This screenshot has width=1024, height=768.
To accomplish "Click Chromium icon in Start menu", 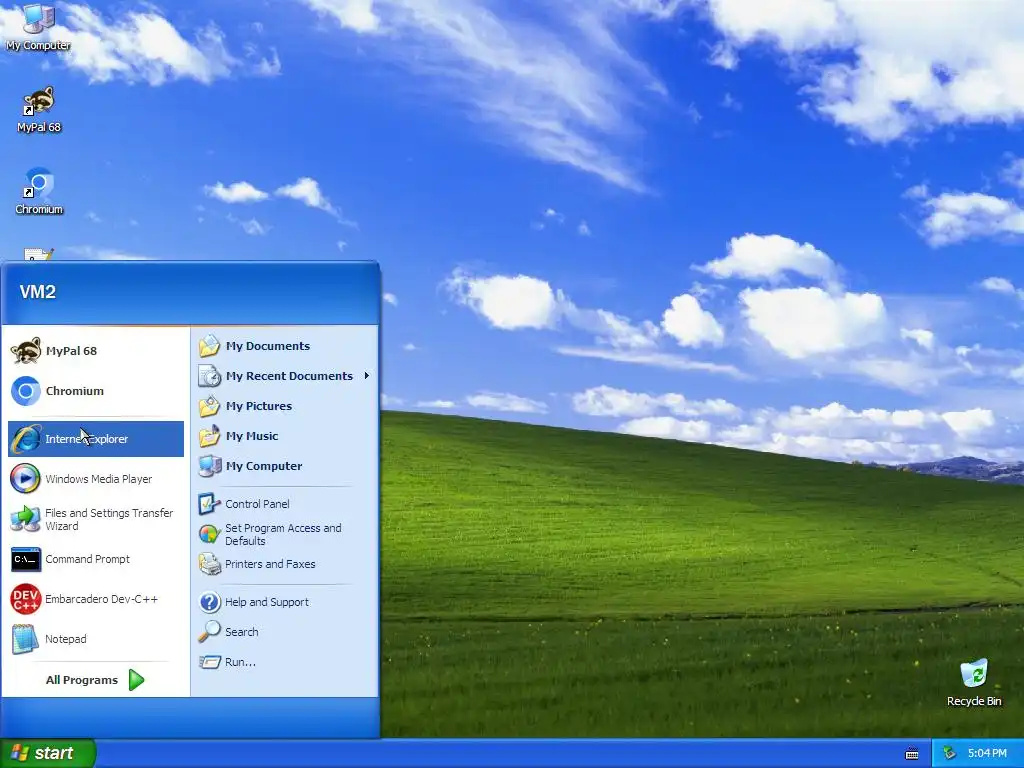I will (x=26, y=391).
